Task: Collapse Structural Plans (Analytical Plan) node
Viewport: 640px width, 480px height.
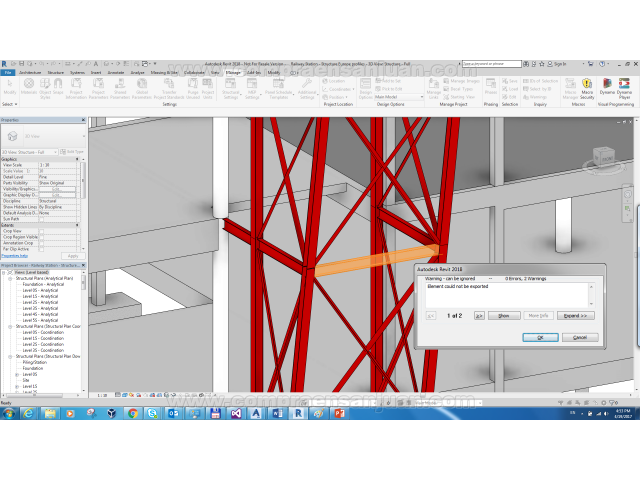Action: tap(10, 278)
